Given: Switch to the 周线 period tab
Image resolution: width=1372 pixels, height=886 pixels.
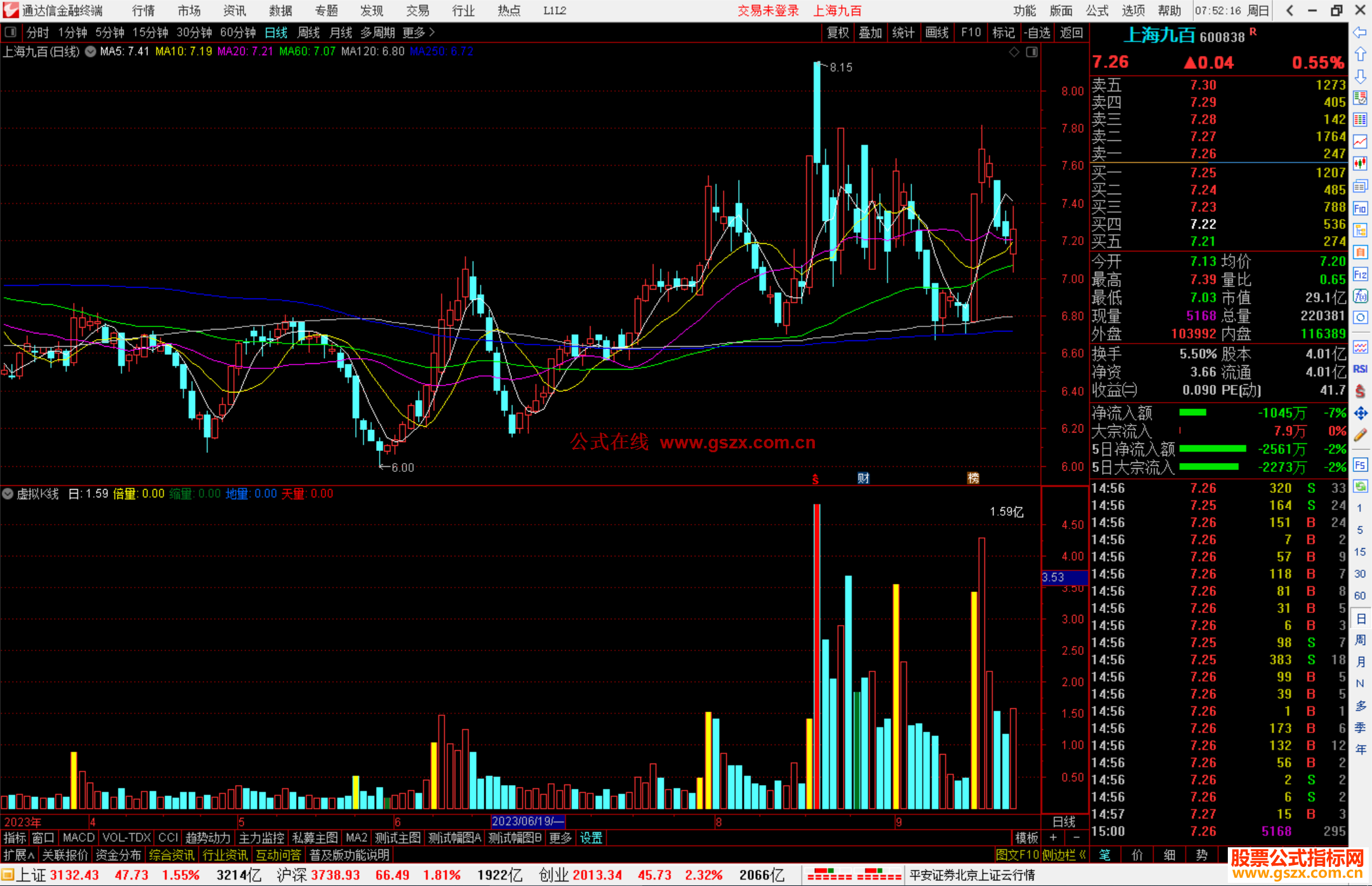Looking at the screenshot, I should pos(309,32).
